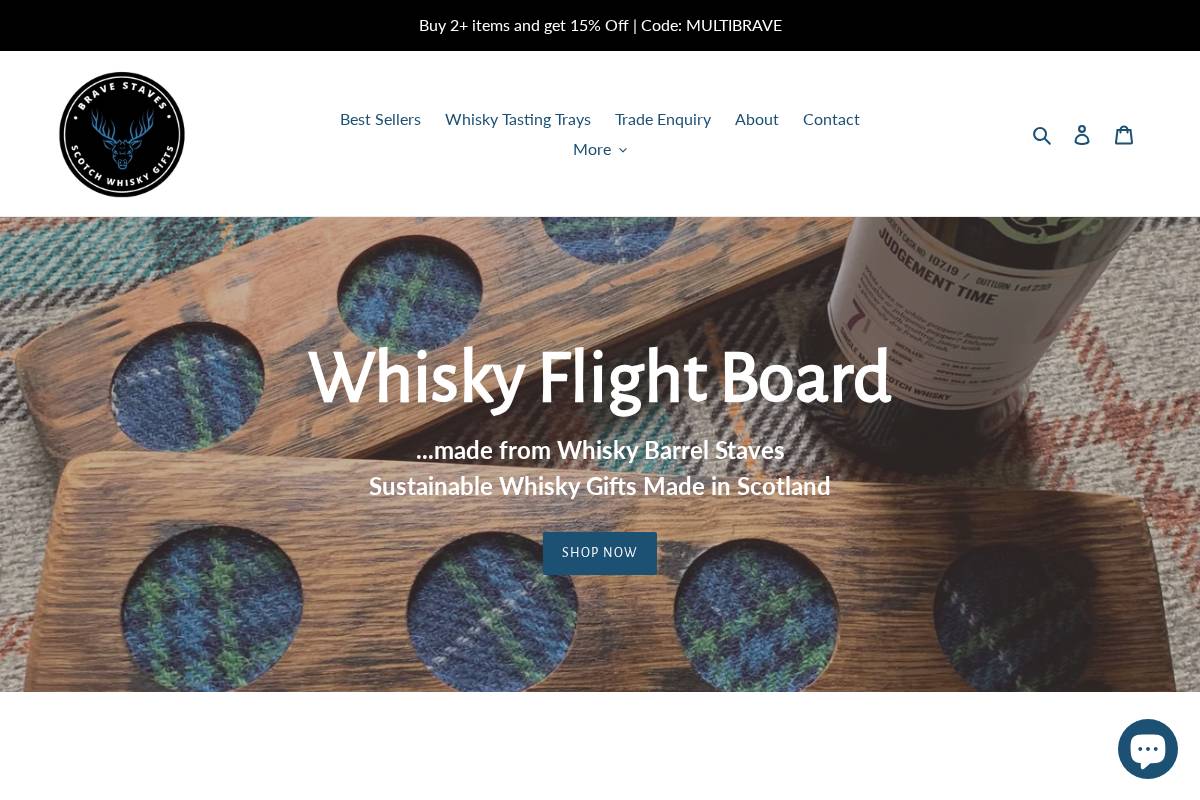Click the Whisky Flight Board heading
The height and width of the screenshot is (800, 1200).
point(600,377)
